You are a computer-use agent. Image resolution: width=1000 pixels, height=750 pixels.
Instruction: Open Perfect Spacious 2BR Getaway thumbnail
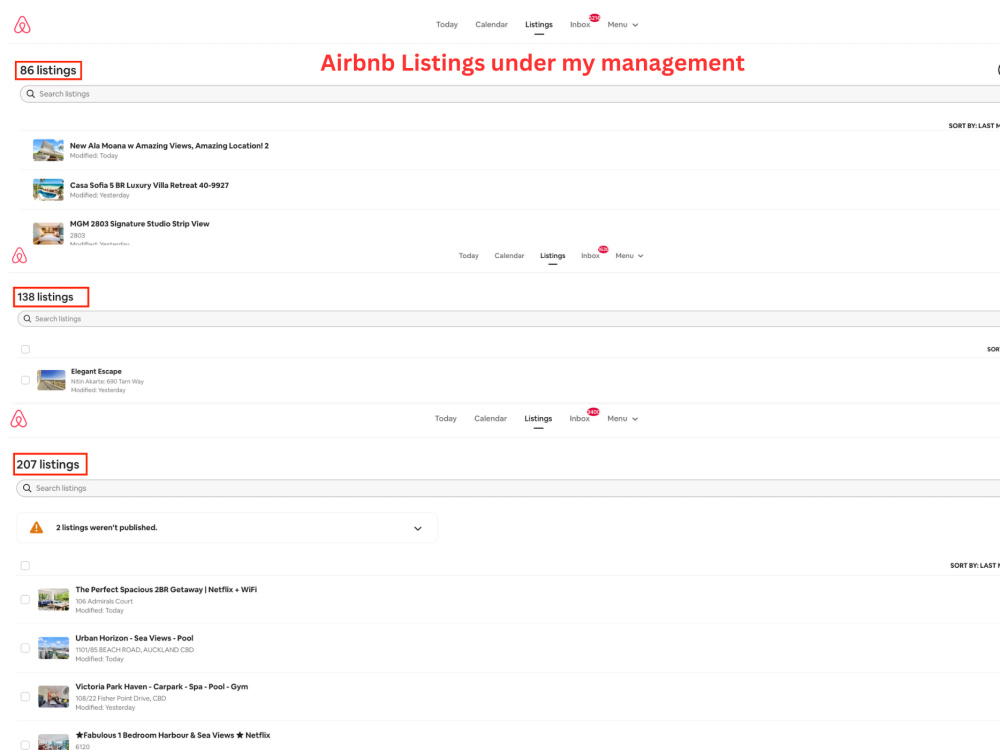(54, 599)
